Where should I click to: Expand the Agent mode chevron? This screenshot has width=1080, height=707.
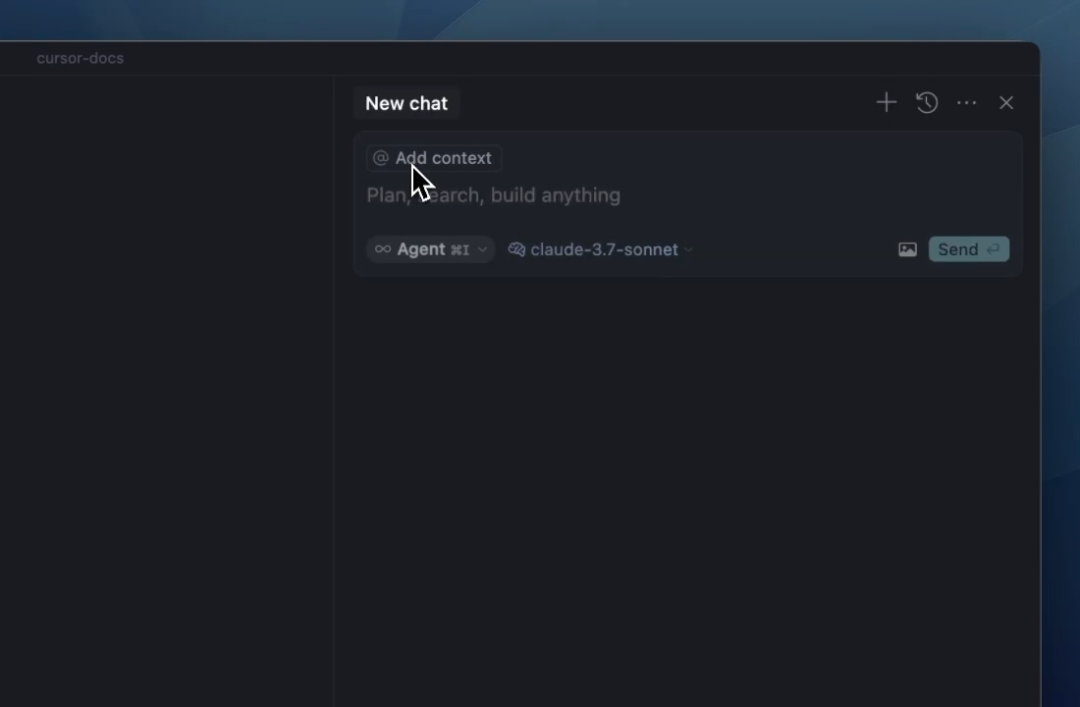tap(482, 249)
